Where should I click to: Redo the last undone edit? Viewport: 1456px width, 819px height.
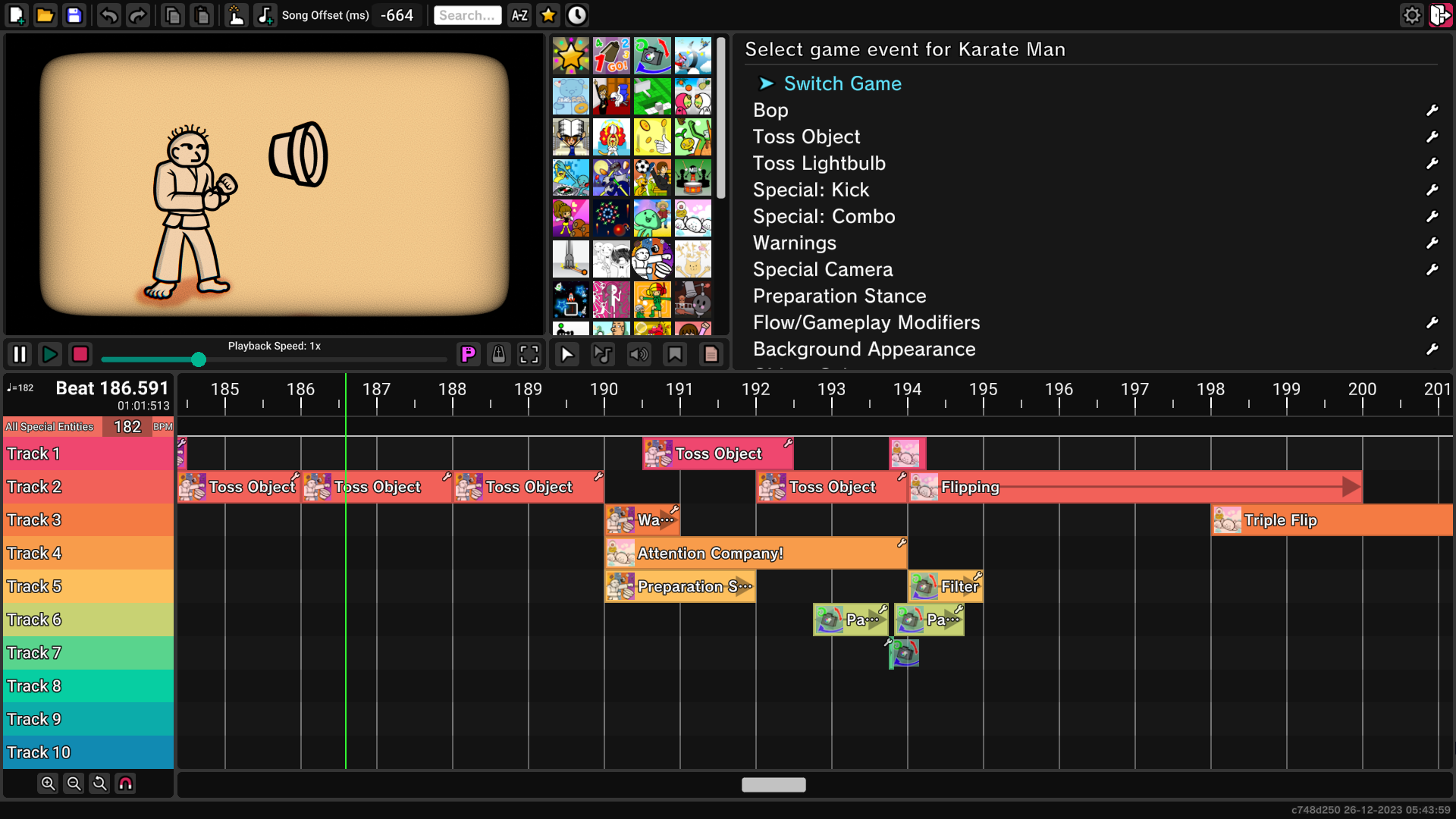pyautogui.click(x=138, y=15)
